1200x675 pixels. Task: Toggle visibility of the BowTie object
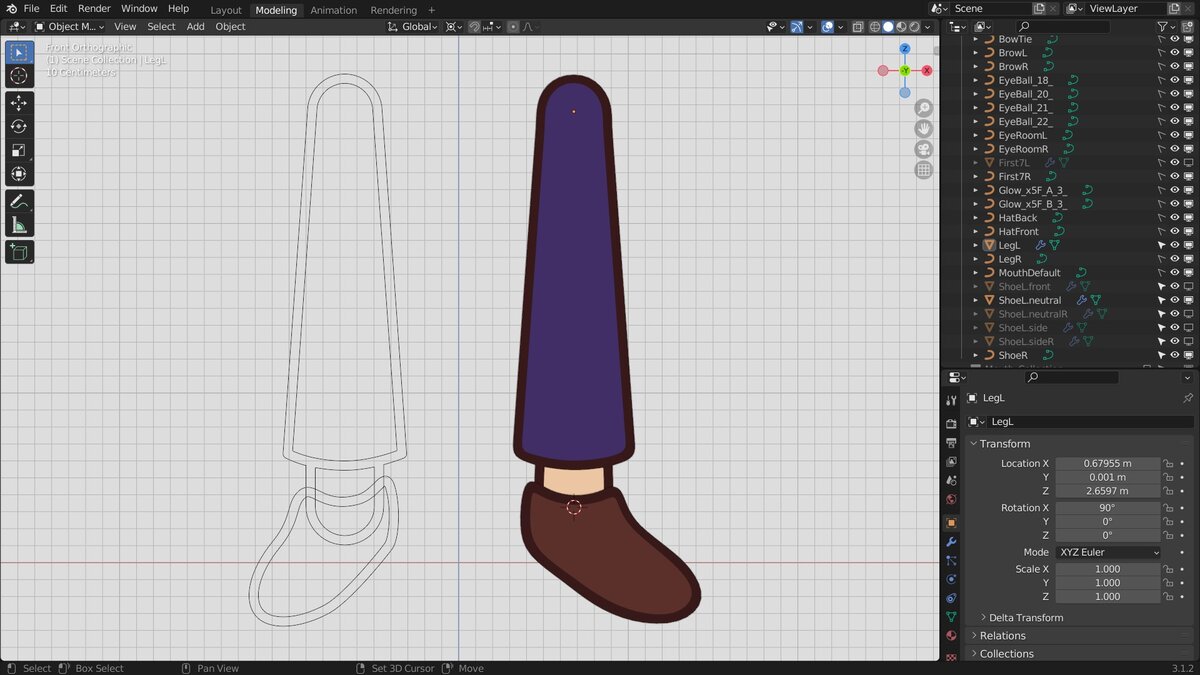pyautogui.click(x=1175, y=39)
